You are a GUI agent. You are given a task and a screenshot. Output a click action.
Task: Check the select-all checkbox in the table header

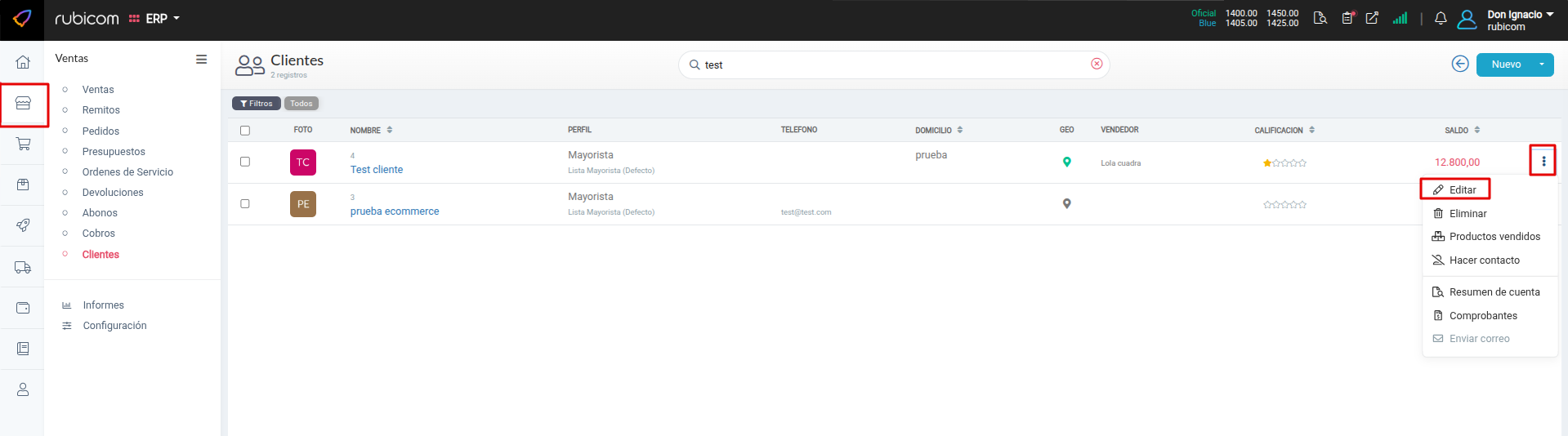tap(245, 131)
